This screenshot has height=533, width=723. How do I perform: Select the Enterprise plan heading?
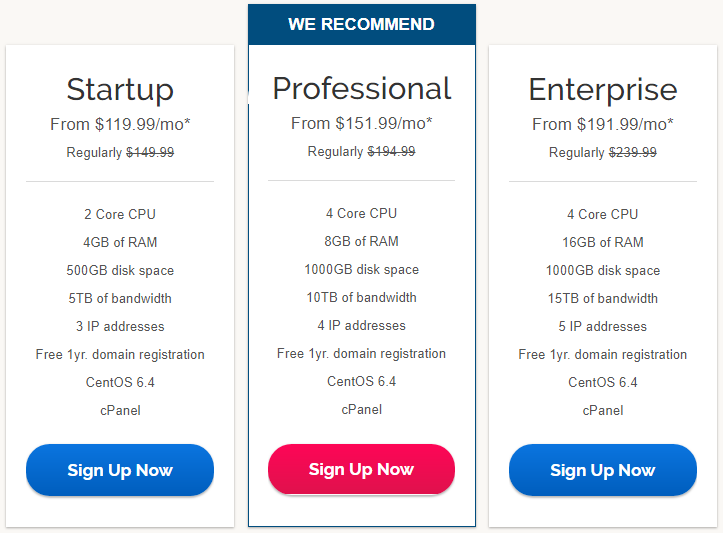pos(603,89)
